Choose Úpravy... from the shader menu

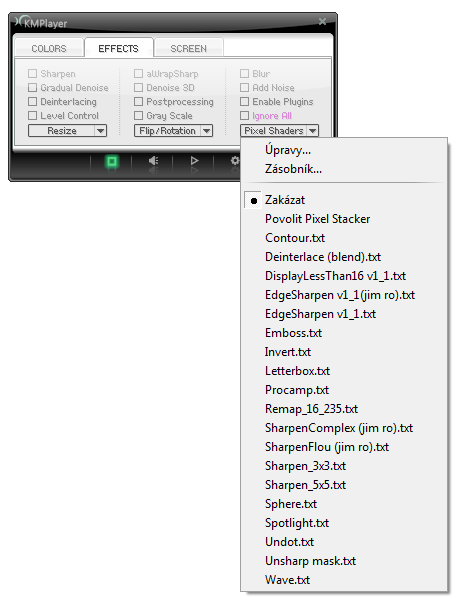pos(344,150)
